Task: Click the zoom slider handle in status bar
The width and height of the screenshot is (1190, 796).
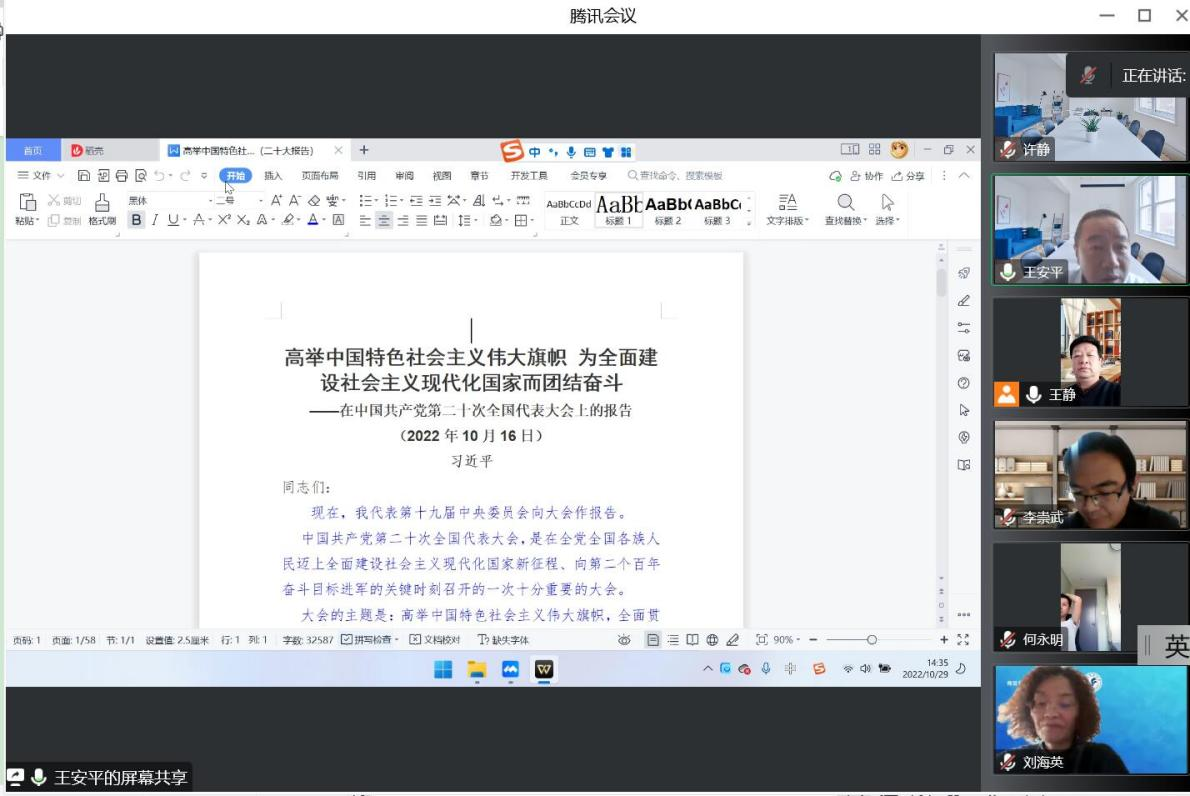Action: (x=872, y=640)
